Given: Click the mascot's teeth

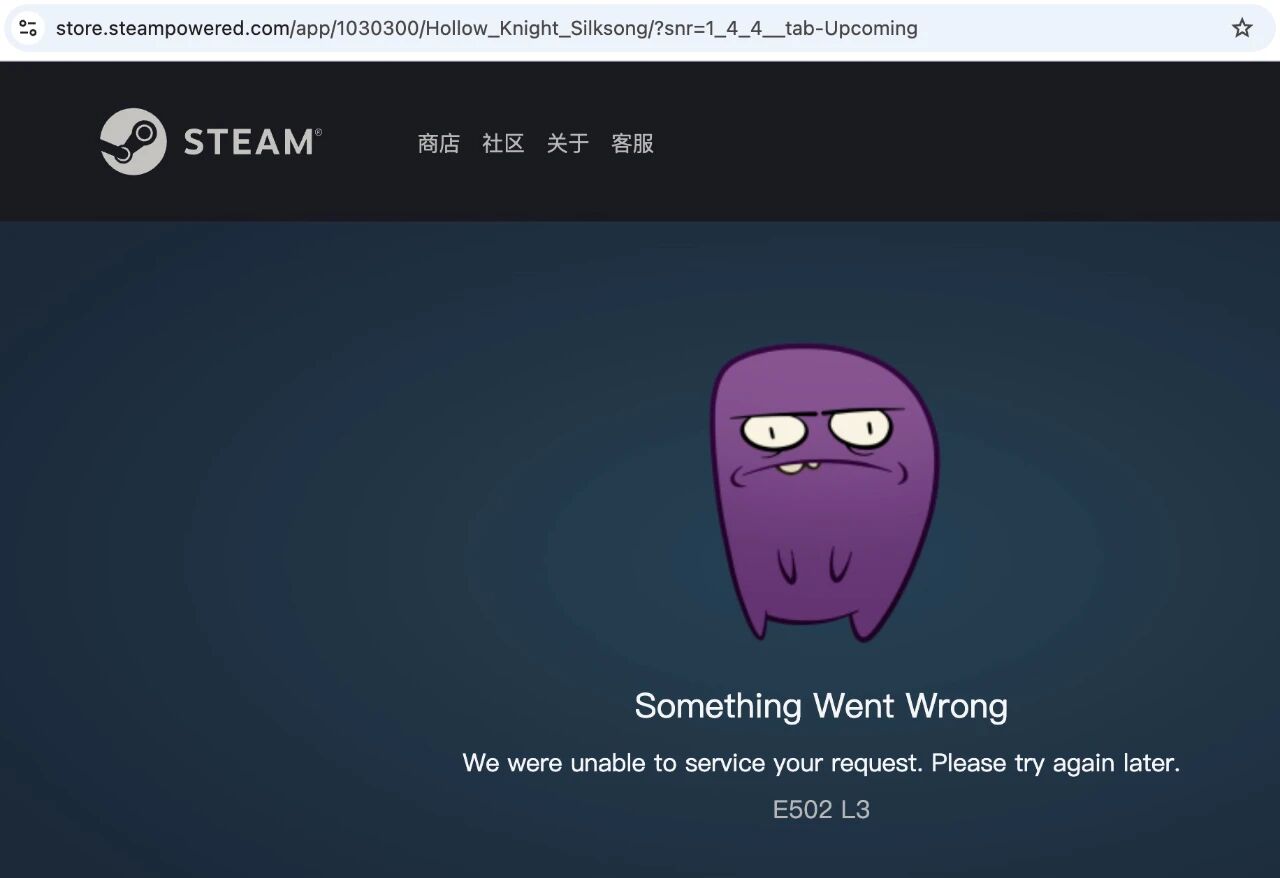Looking at the screenshot, I should [798, 468].
